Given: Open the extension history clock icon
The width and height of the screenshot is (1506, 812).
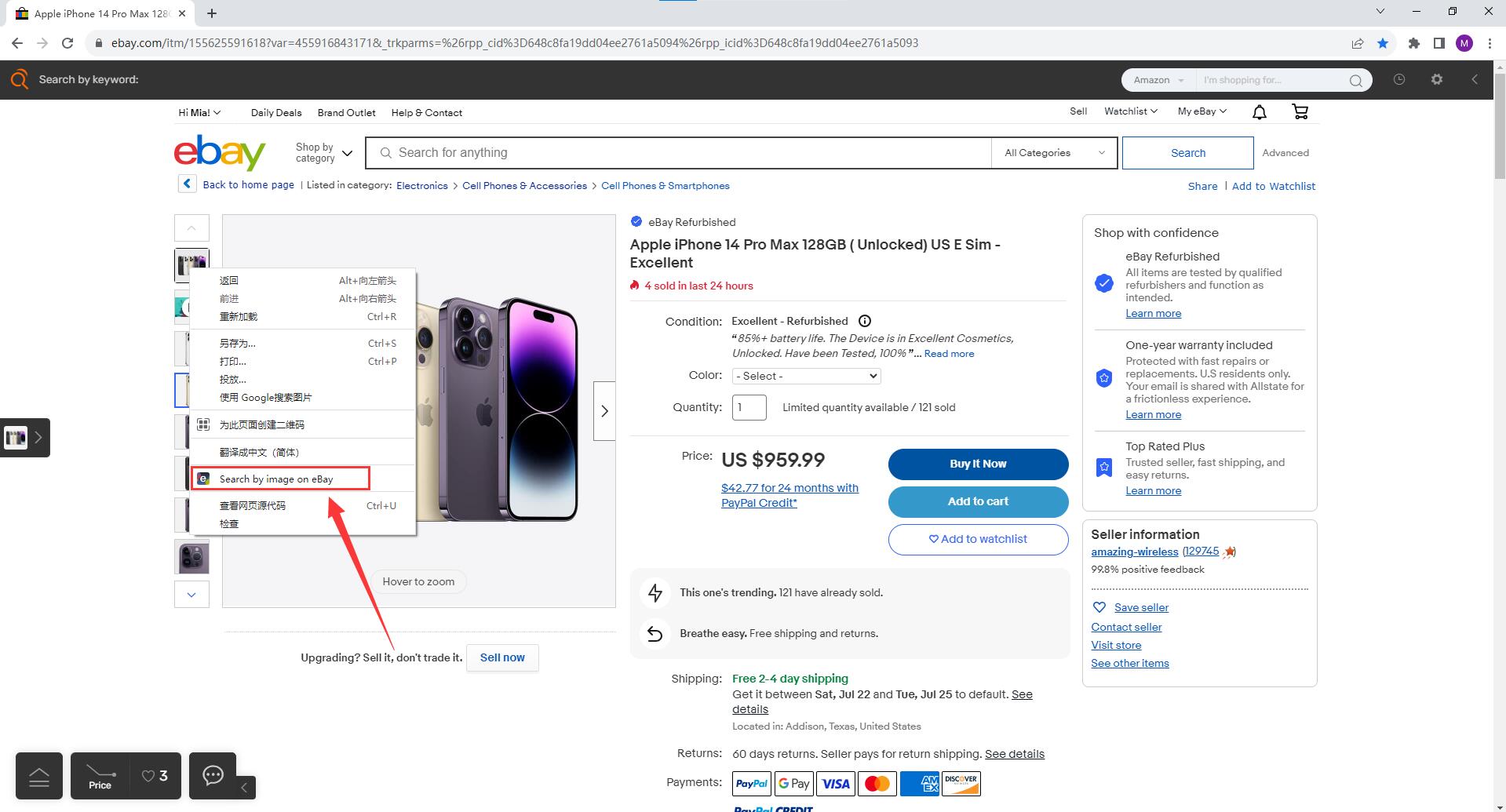Looking at the screenshot, I should [1399, 79].
